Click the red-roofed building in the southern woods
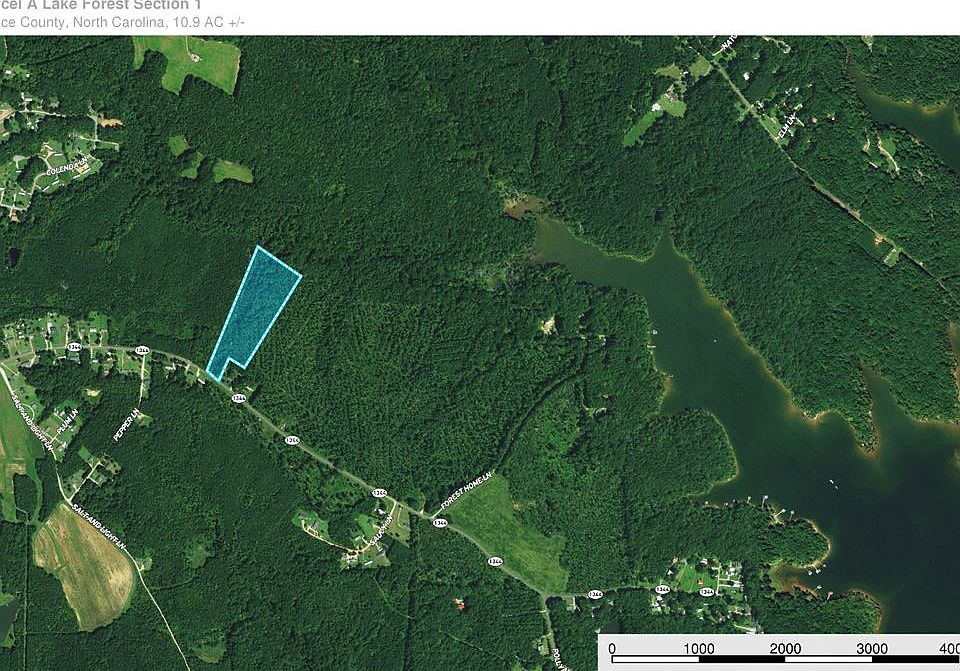960x671 pixels. coord(459,605)
